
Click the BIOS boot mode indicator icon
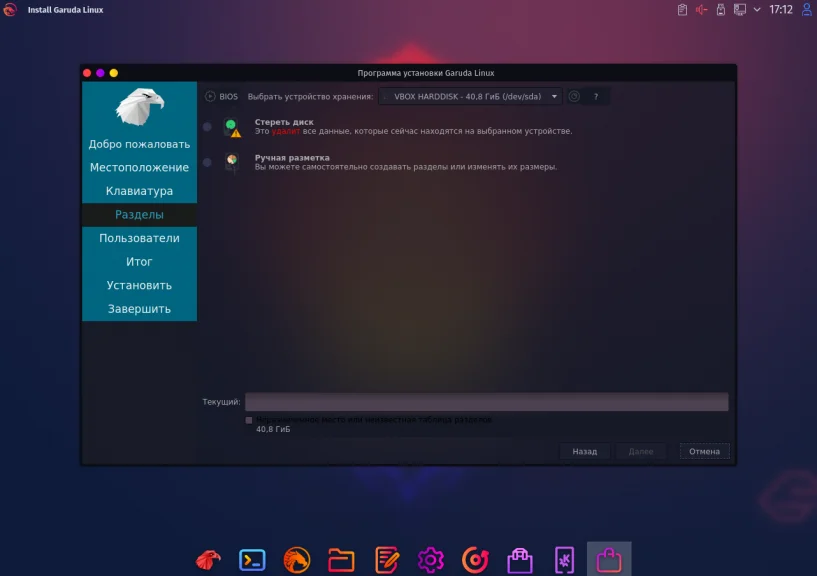pos(211,96)
